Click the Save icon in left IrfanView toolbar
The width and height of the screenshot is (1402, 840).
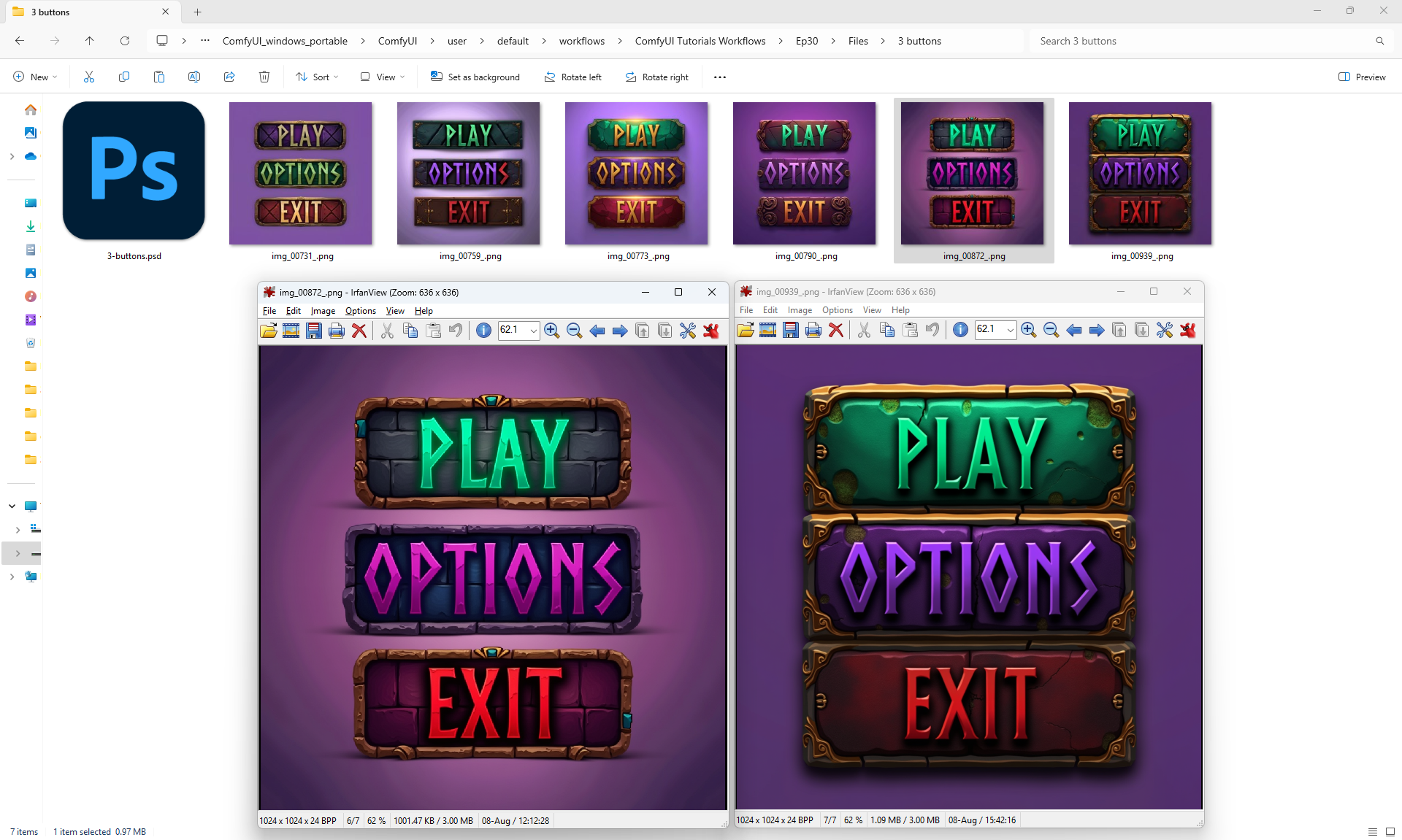pyautogui.click(x=314, y=331)
